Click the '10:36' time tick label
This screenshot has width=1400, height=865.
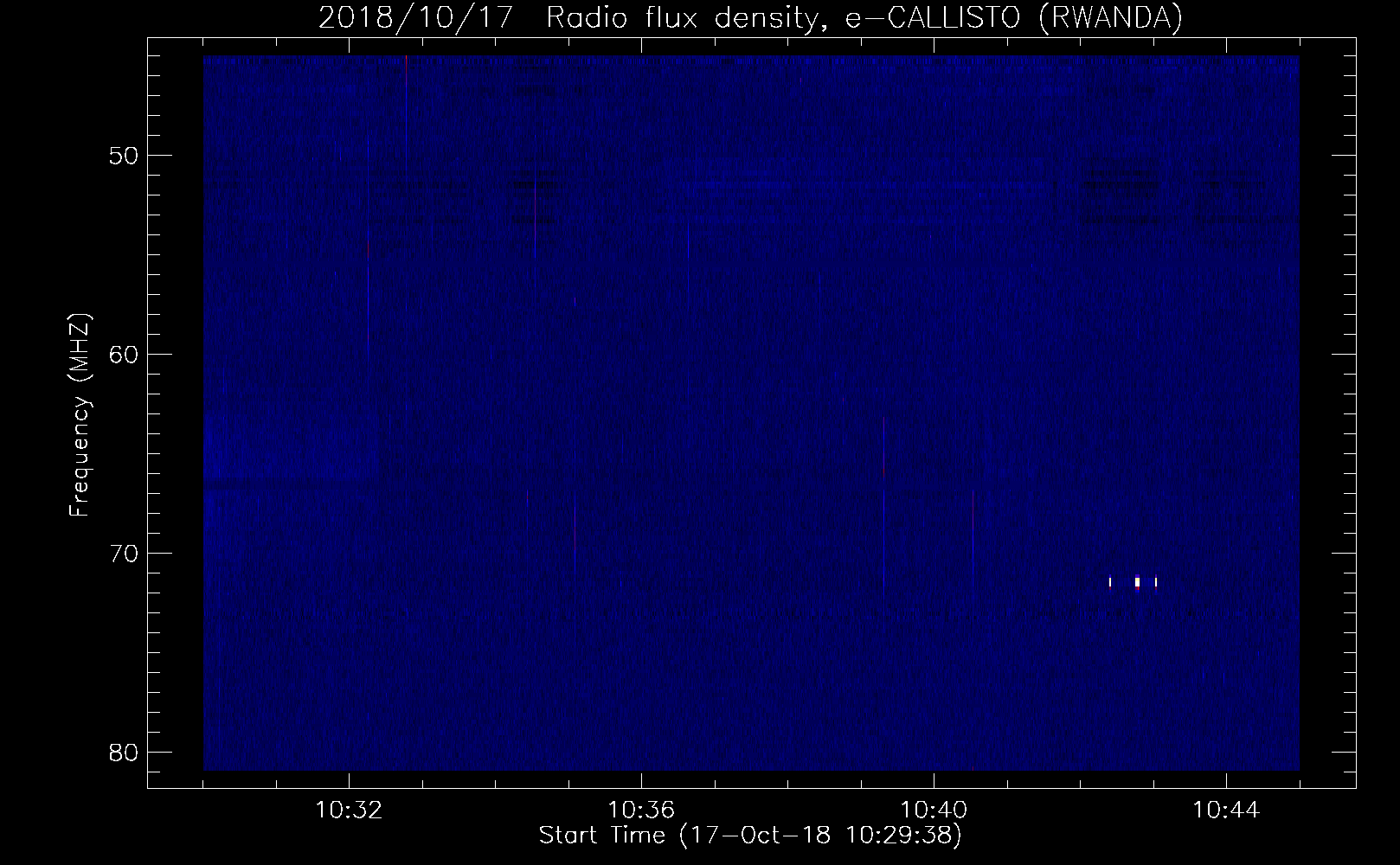(x=641, y=811)
